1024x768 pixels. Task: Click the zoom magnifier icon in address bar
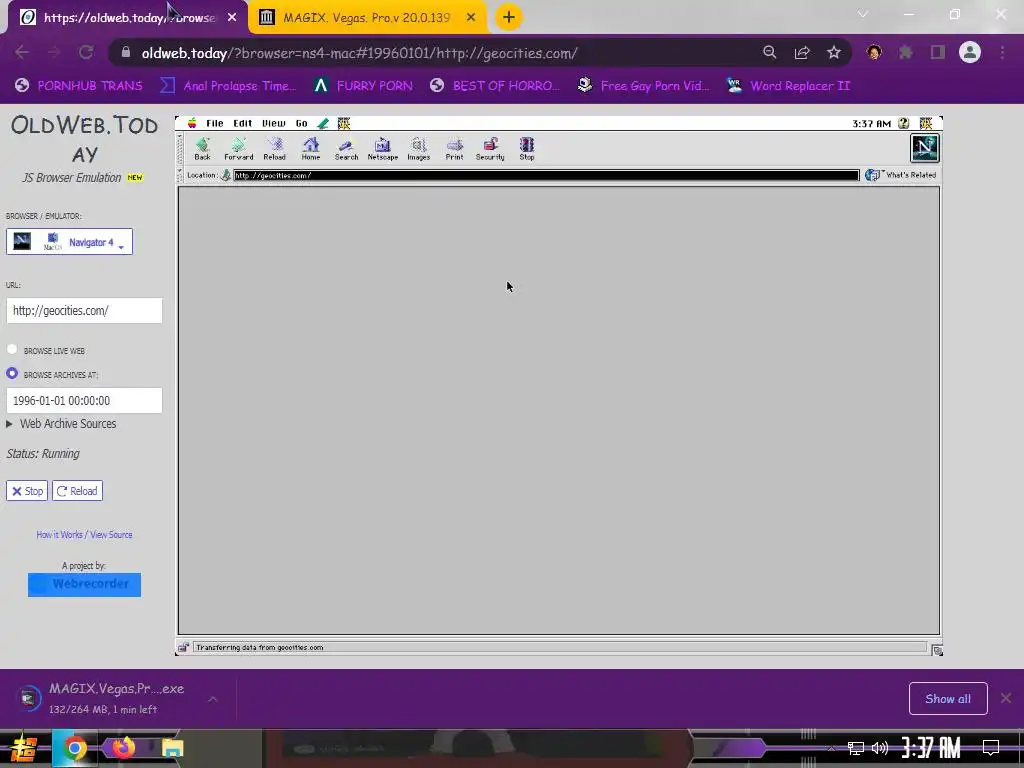(769, 53)
